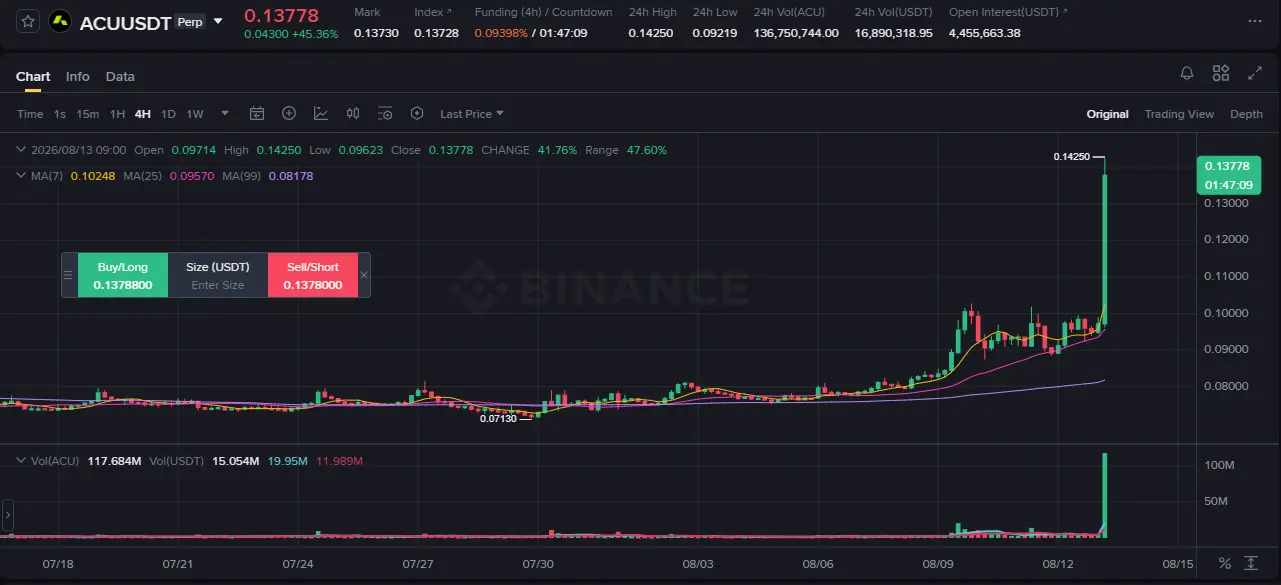Viewport: 1281px width, 585px height.
Task: Switch to the Data tab
Action: (120, 77)
